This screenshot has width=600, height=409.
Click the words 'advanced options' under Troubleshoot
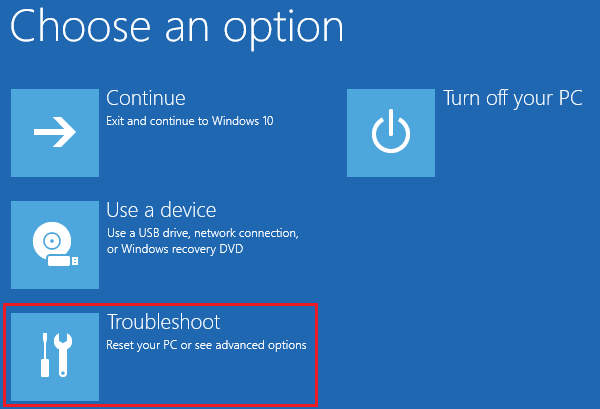[x=261, y=345]
